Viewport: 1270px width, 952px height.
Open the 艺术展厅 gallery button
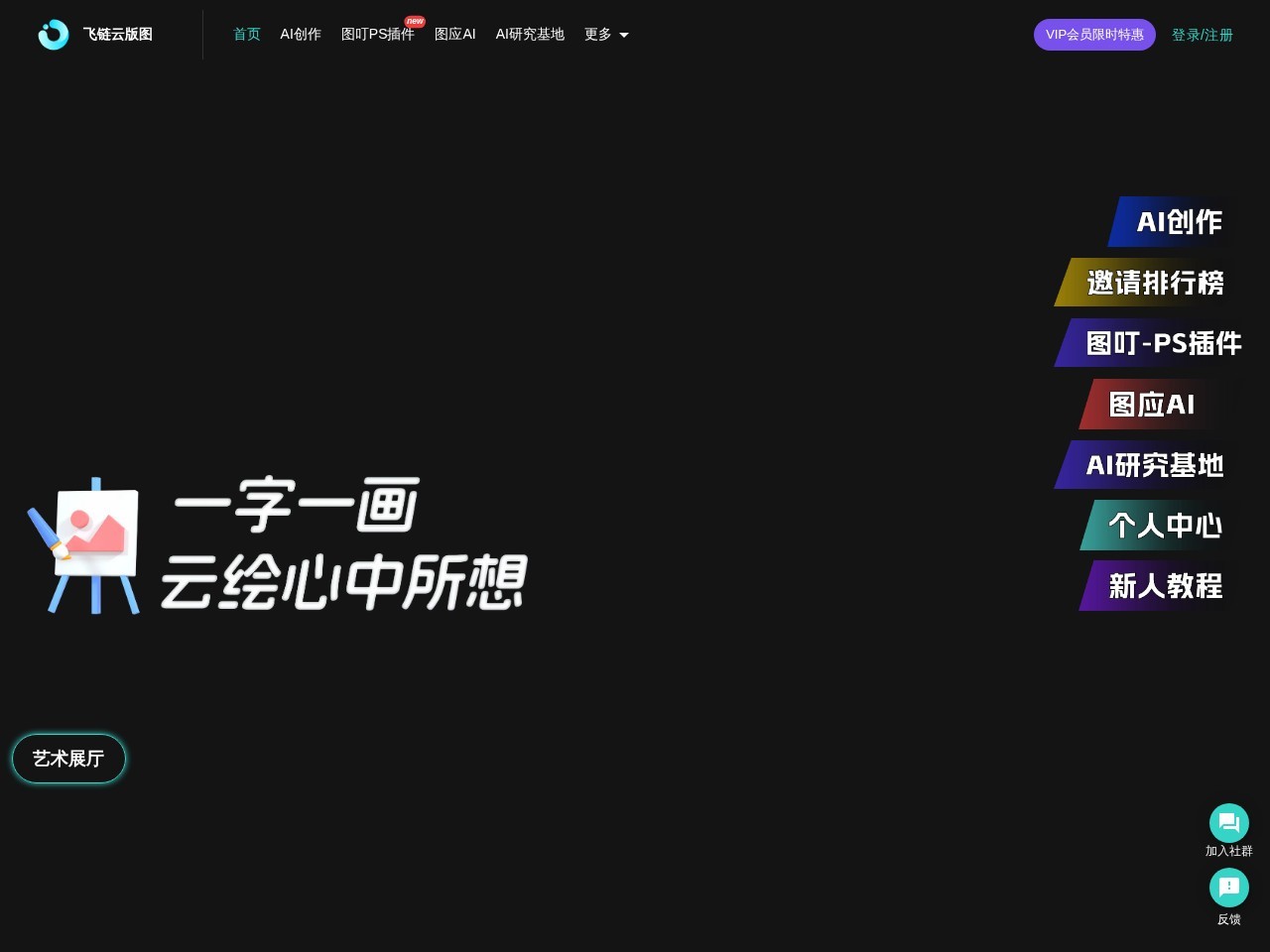point(67,758)
